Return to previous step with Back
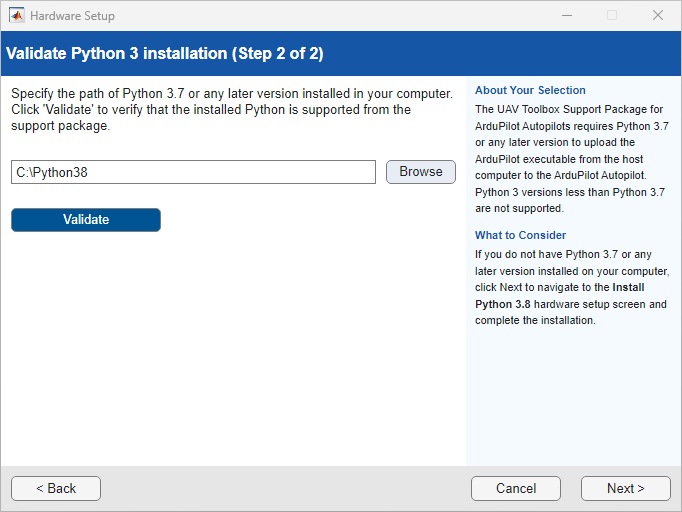The height and width of the screenshot is (512, 682). click(56, 488)
